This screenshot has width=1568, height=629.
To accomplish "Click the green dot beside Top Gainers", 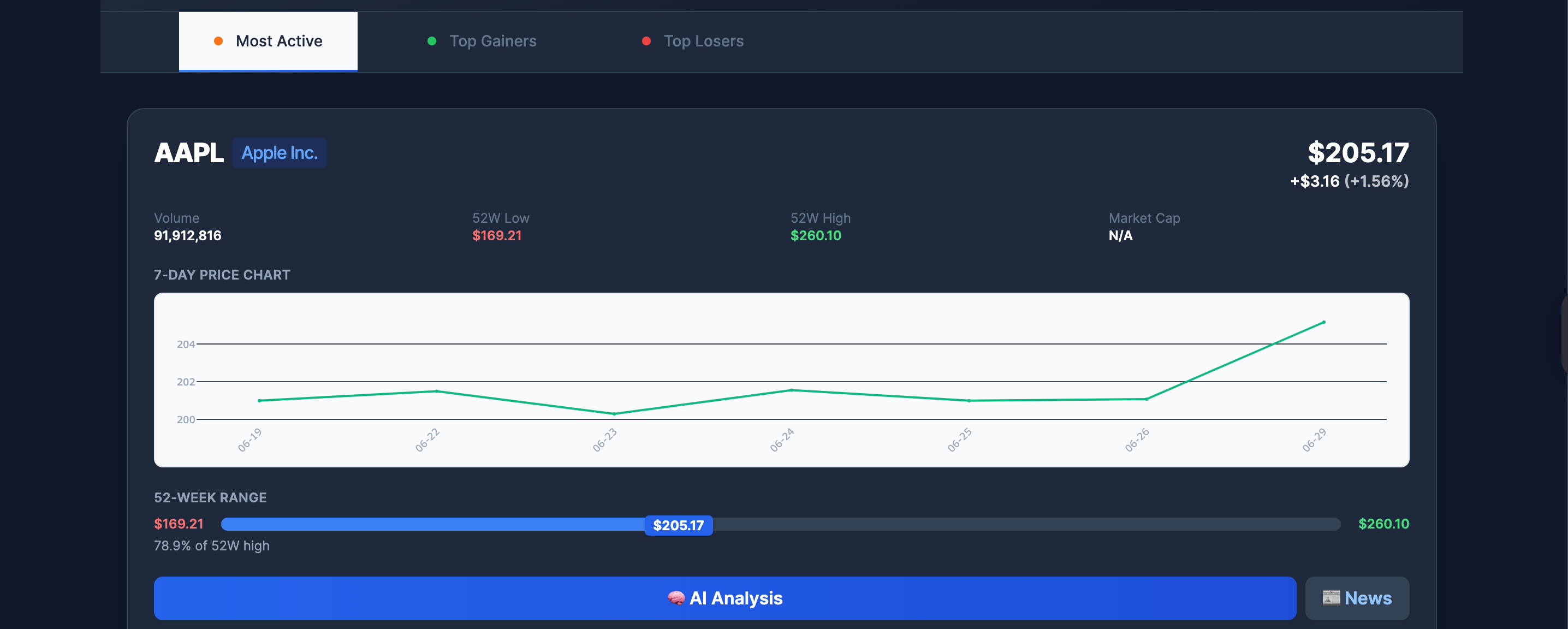I will [x=431, y=41].
